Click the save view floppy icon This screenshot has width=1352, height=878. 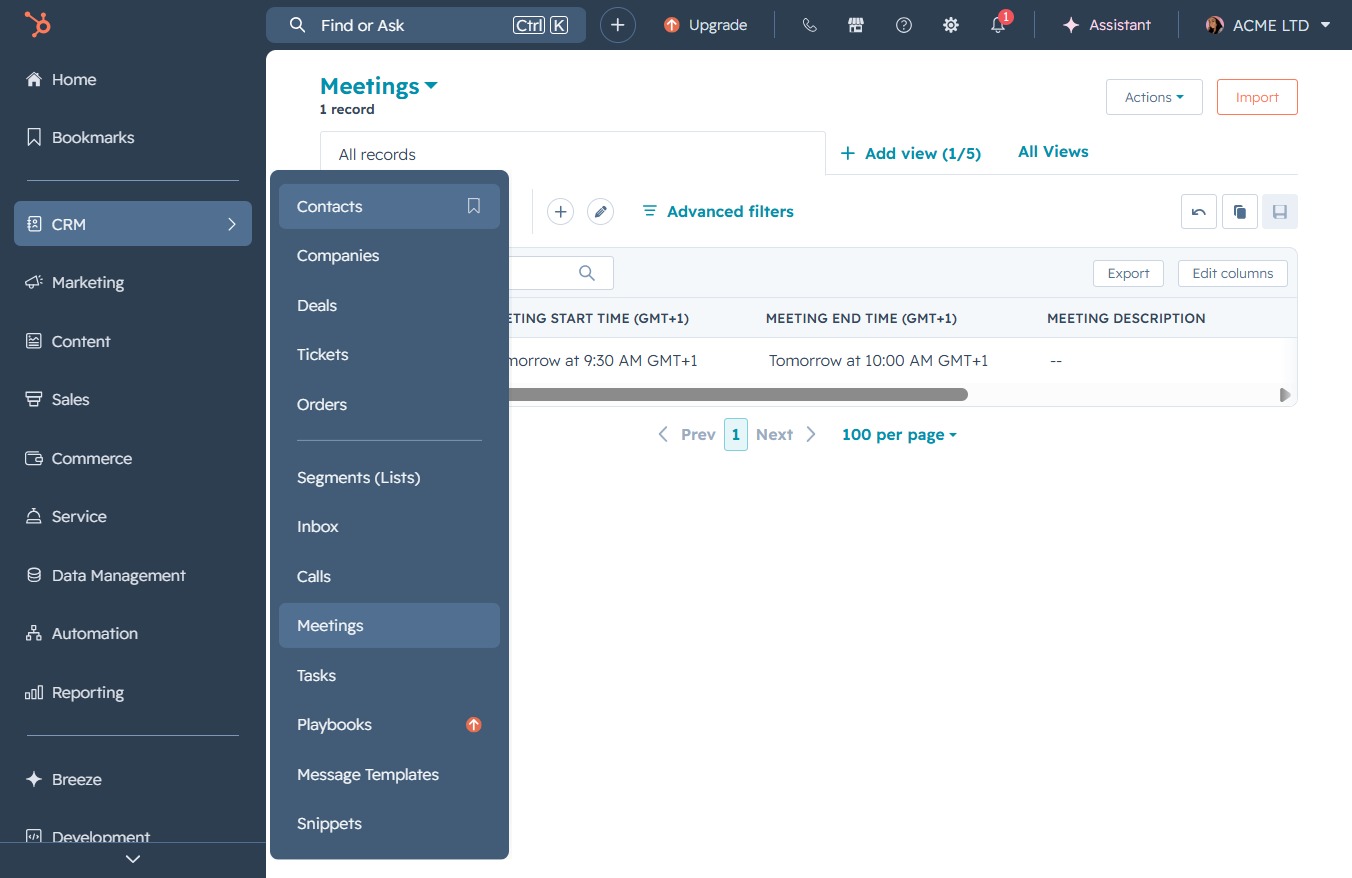[x=1280, y=211]
